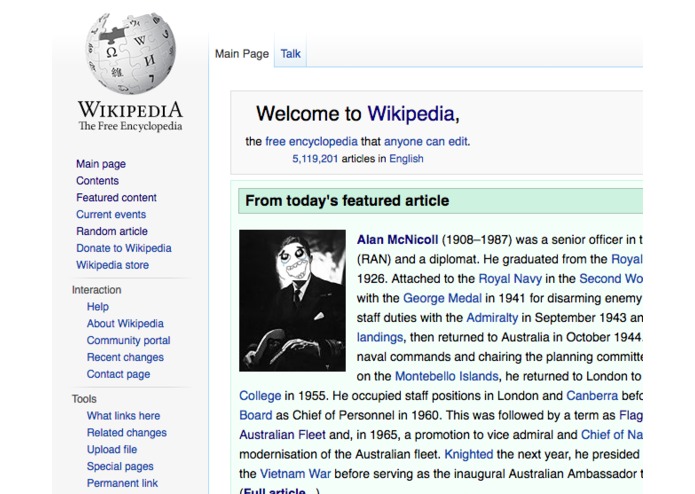Open the George Medal link
The width and height of the screenshot is (695, 494).
point(442,298)
